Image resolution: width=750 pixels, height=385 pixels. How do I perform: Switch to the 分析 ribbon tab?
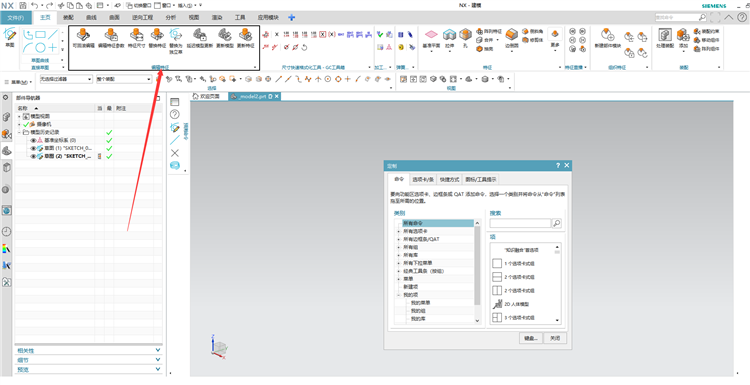click(170, 18)
